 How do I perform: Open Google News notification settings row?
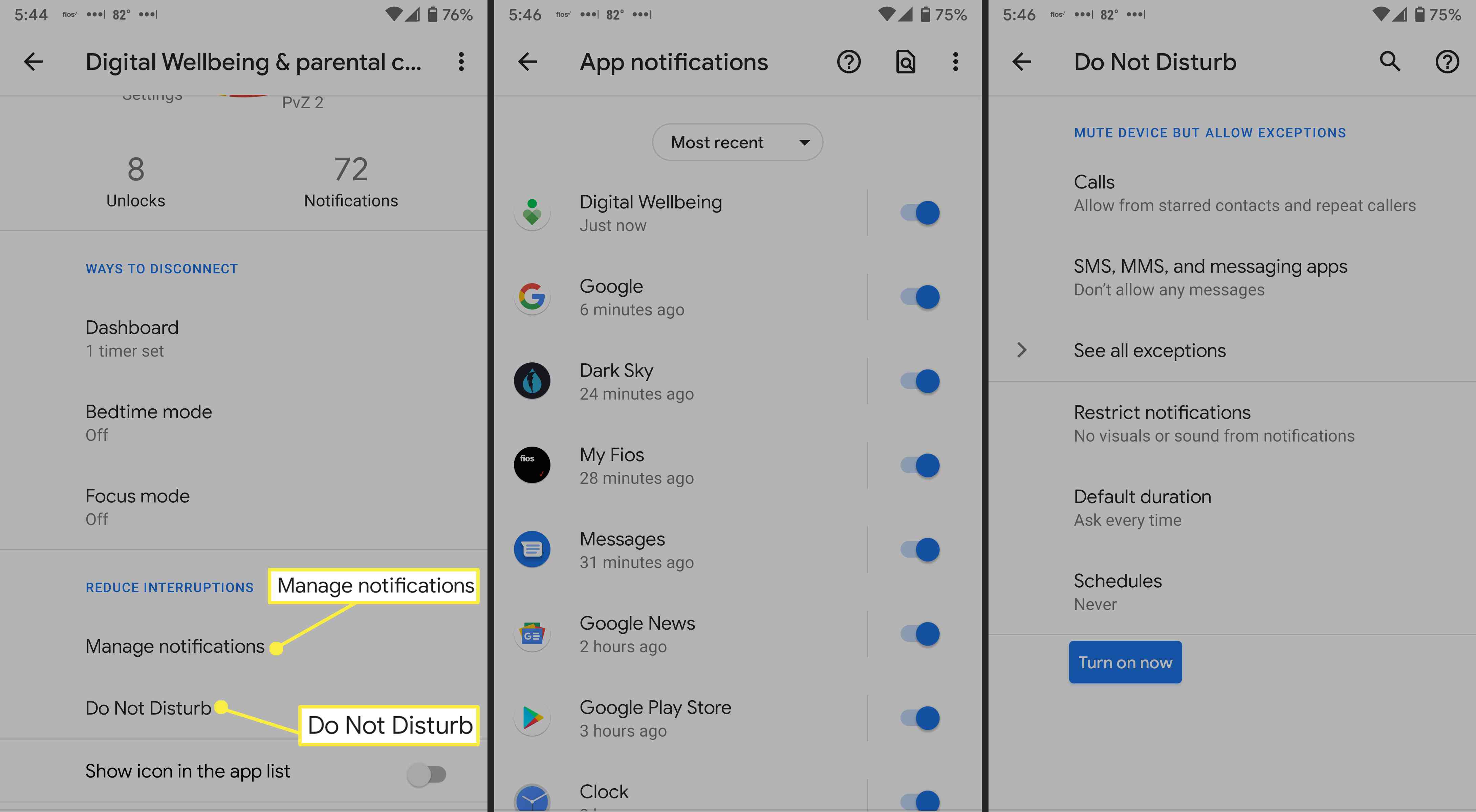(680, 633)
